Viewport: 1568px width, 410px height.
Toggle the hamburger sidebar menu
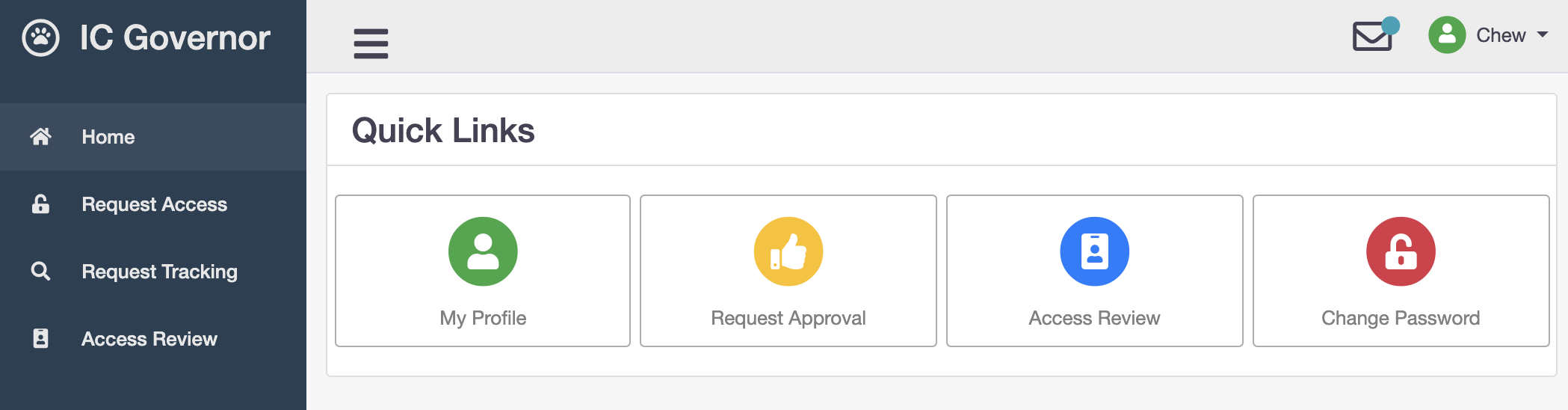(371, 43)
